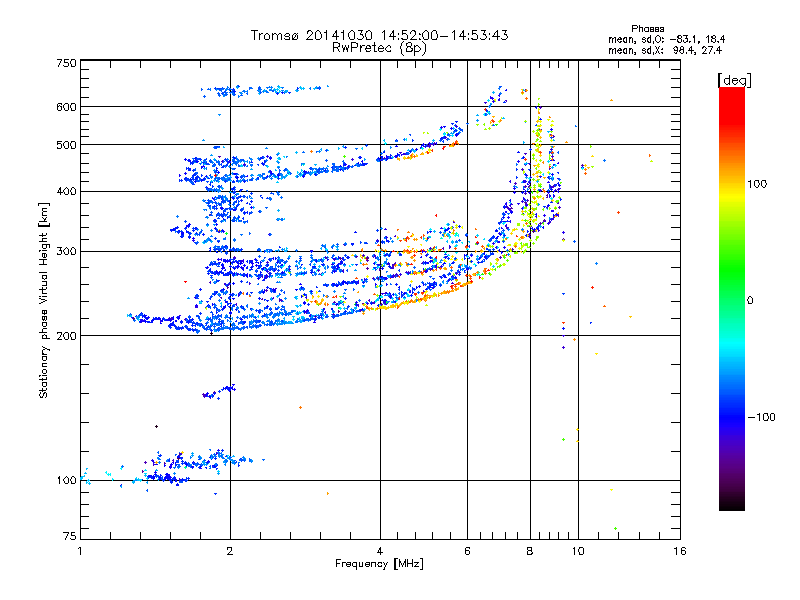
Task: Click the '[deg]' colorbar unit label
Action: (734, 80)
